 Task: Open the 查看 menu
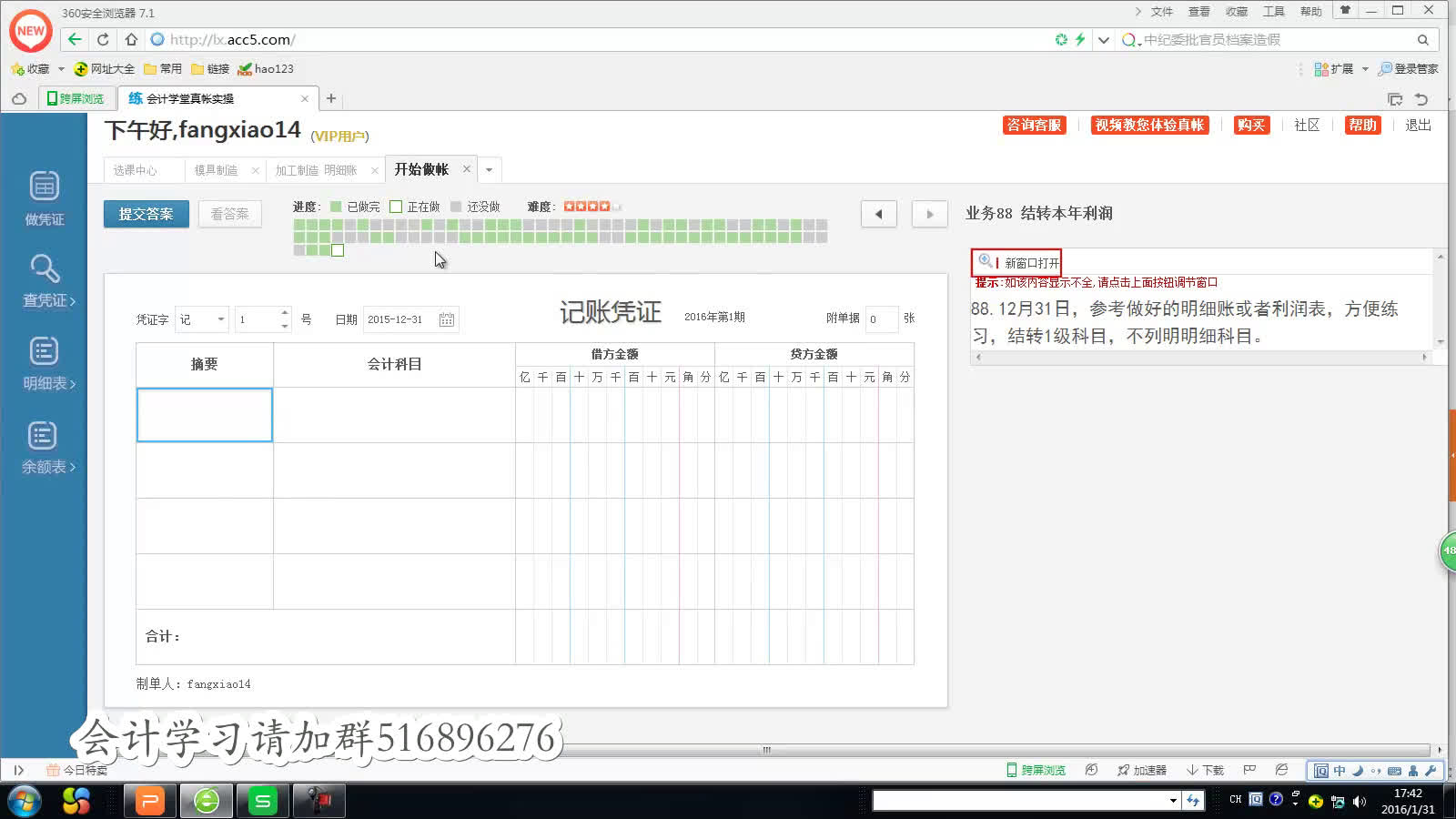click(1199, 12)
